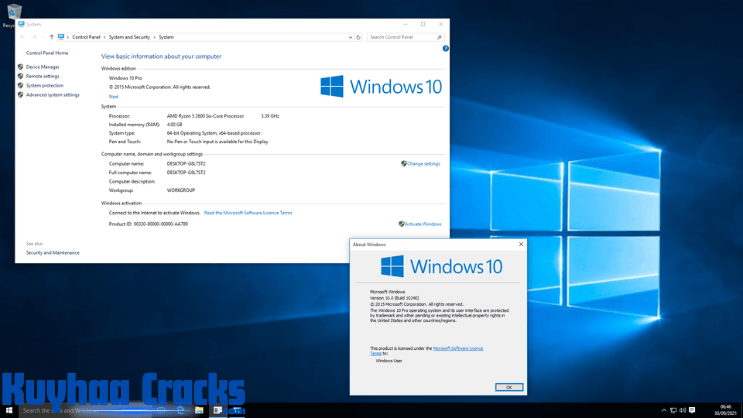This screenshot has height=418, width=743.
Task: Expand the address bar history dropdown
Action: pyautogui.click(x=349, y=37)
